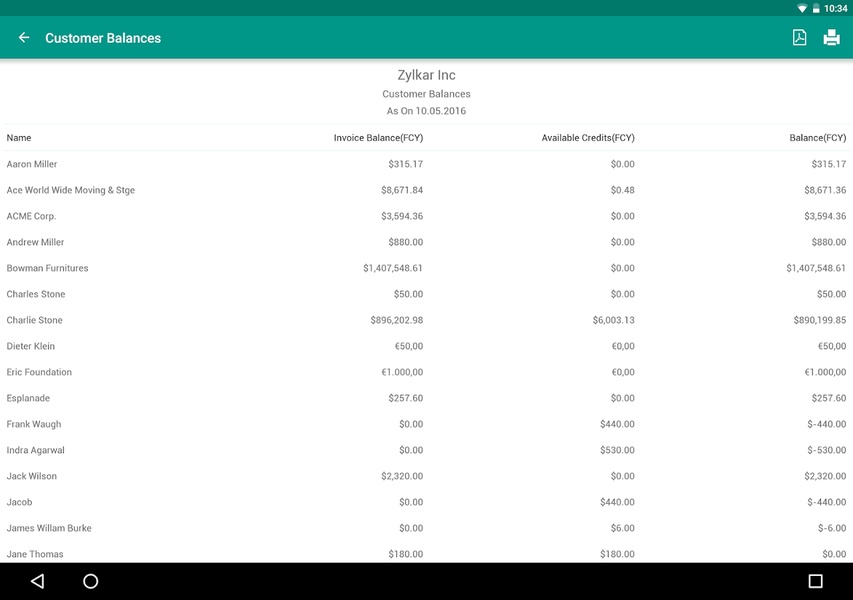853x600 pixels.
Task: Select $8,671.84 invoice balance value
Action: click(402, 190)
